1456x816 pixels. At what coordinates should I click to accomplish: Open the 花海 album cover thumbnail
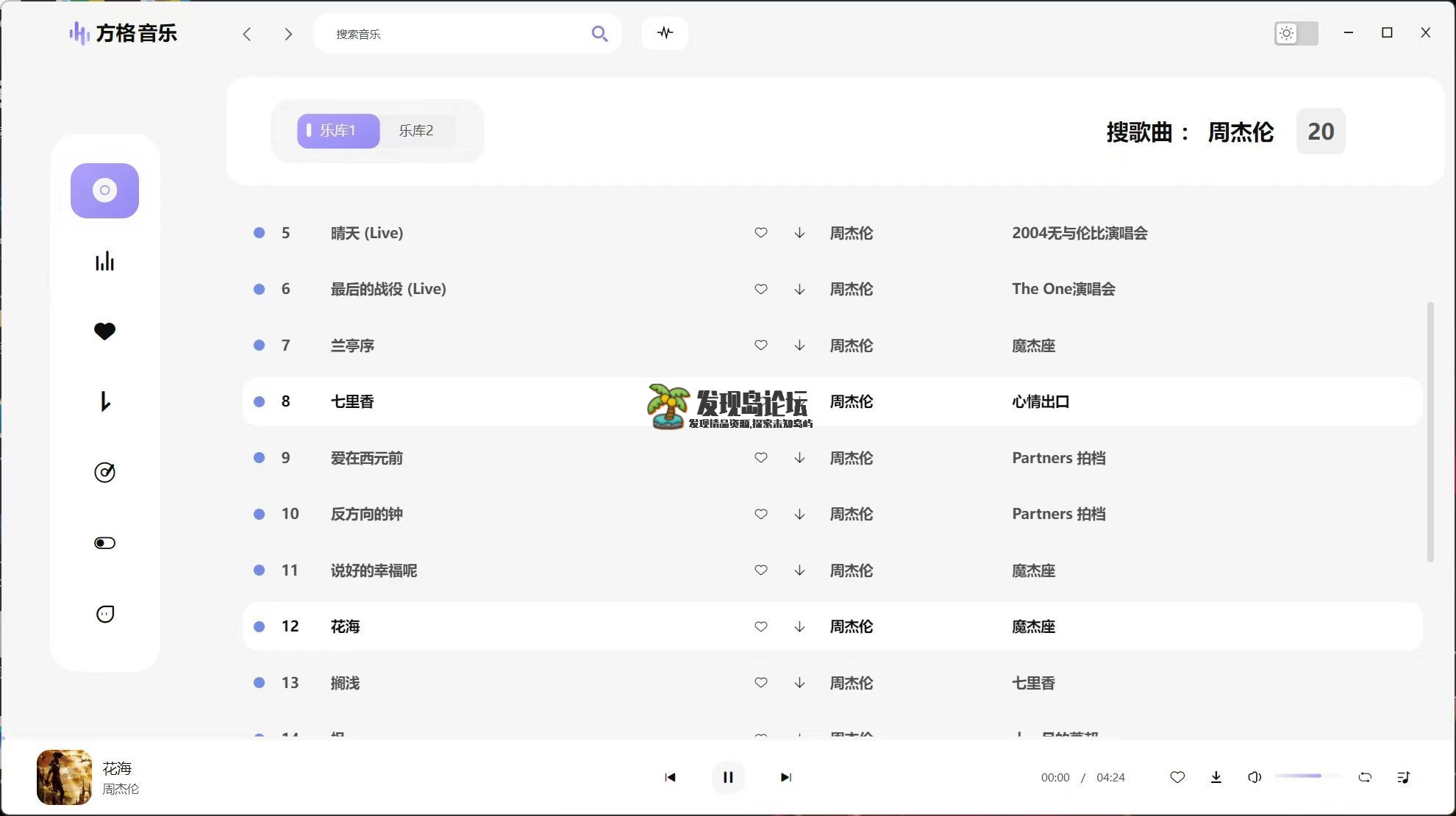click(64, 777)
